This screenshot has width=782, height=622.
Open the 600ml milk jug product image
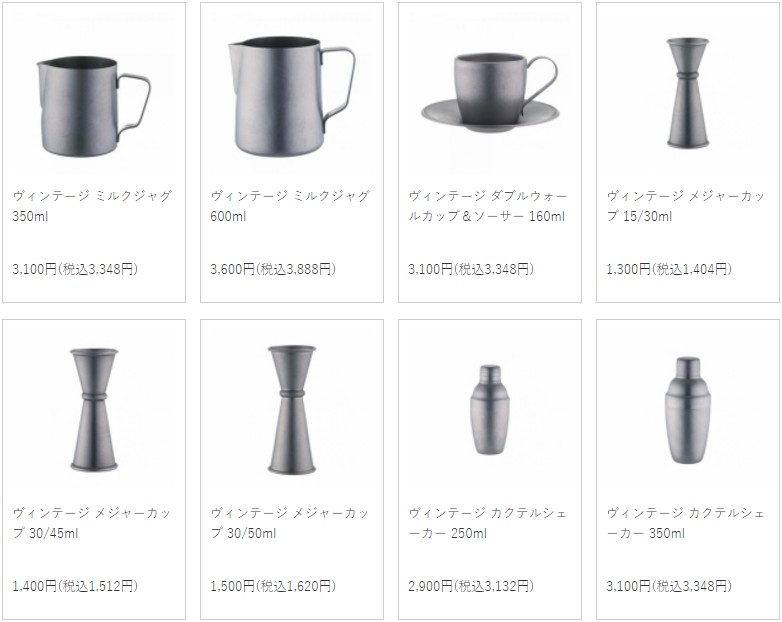coord(292,96)
